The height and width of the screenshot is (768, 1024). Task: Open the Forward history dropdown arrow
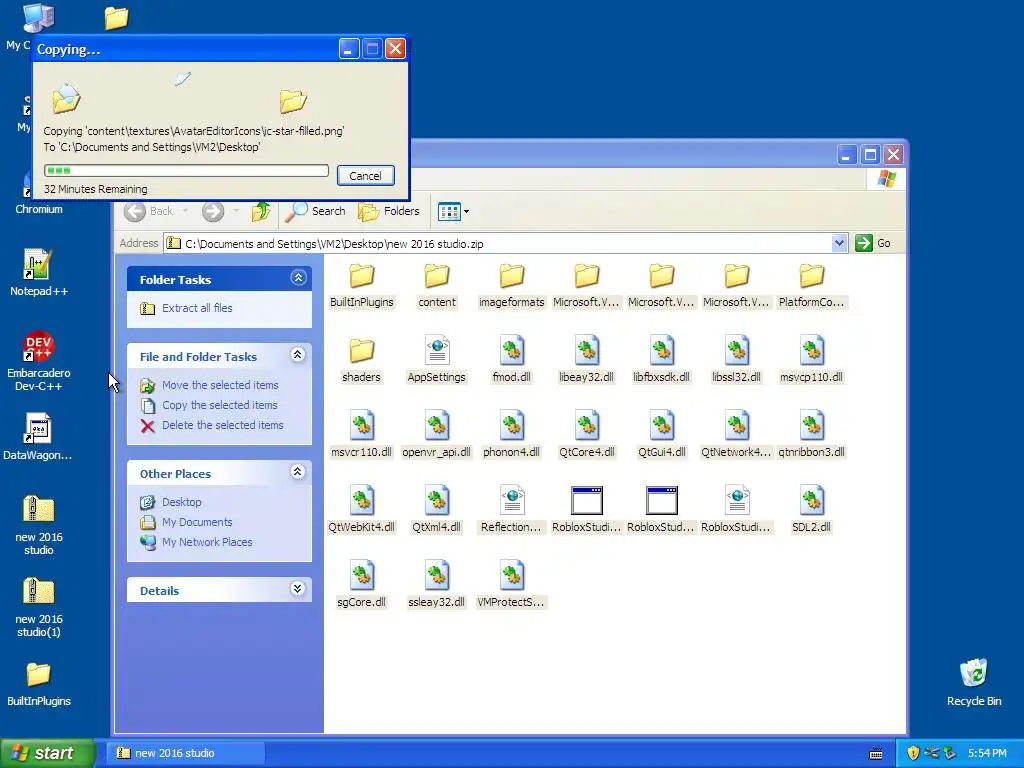[236, 211]
